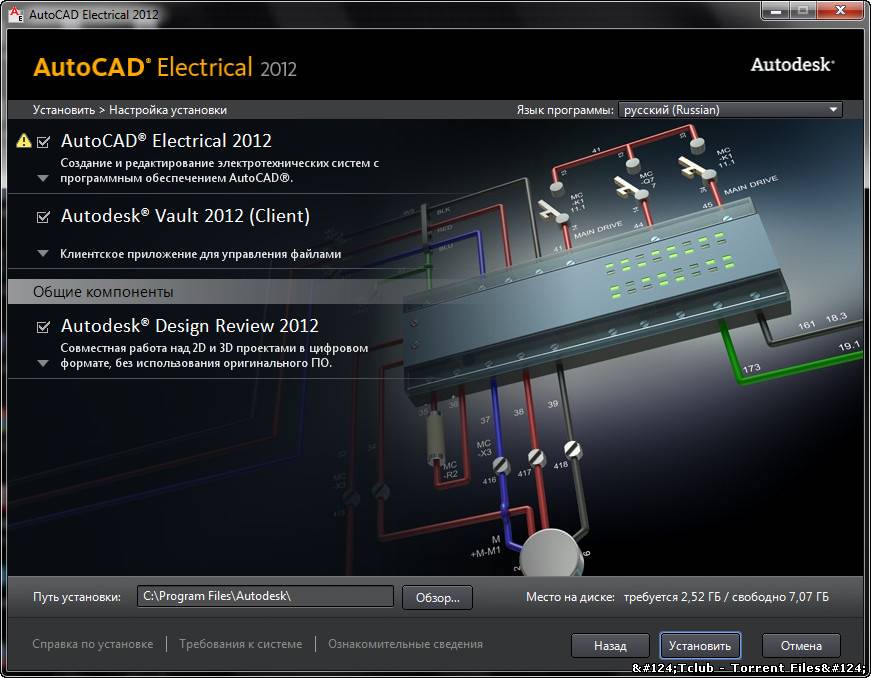Screen dimensions: 871x678
Task: Uncheck the Autodesk Vault 2012 (Client) checkbox
Action: [x=43, y=217]
